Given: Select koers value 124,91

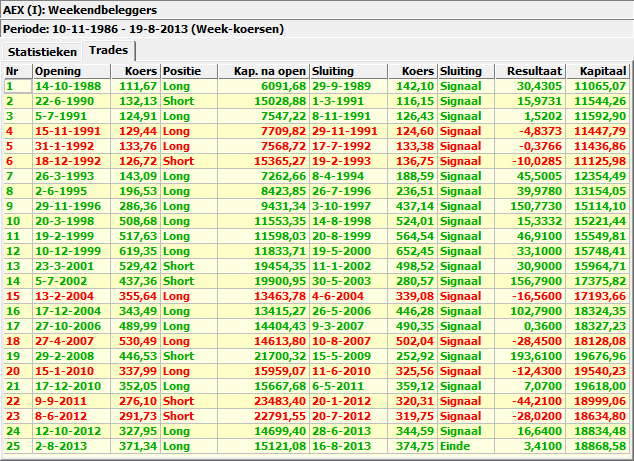Looking at the screenshot, I should click(138, 116).
